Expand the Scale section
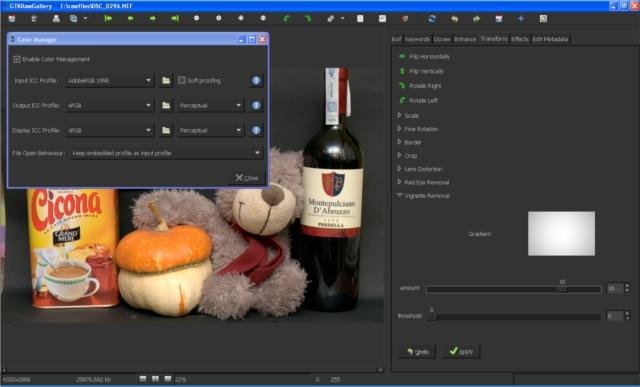640x387 pixels. [400, 116]
